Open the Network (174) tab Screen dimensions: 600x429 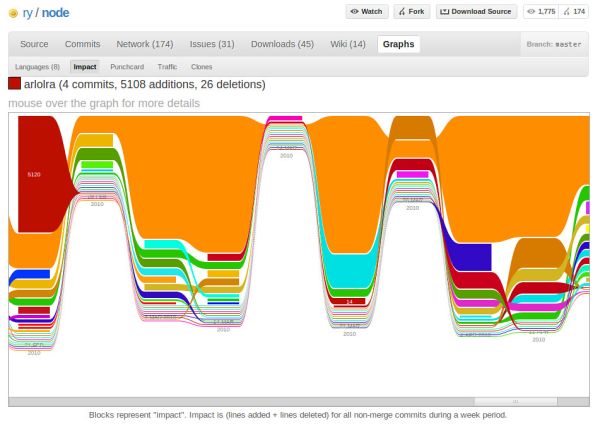(x=145, y=44)
